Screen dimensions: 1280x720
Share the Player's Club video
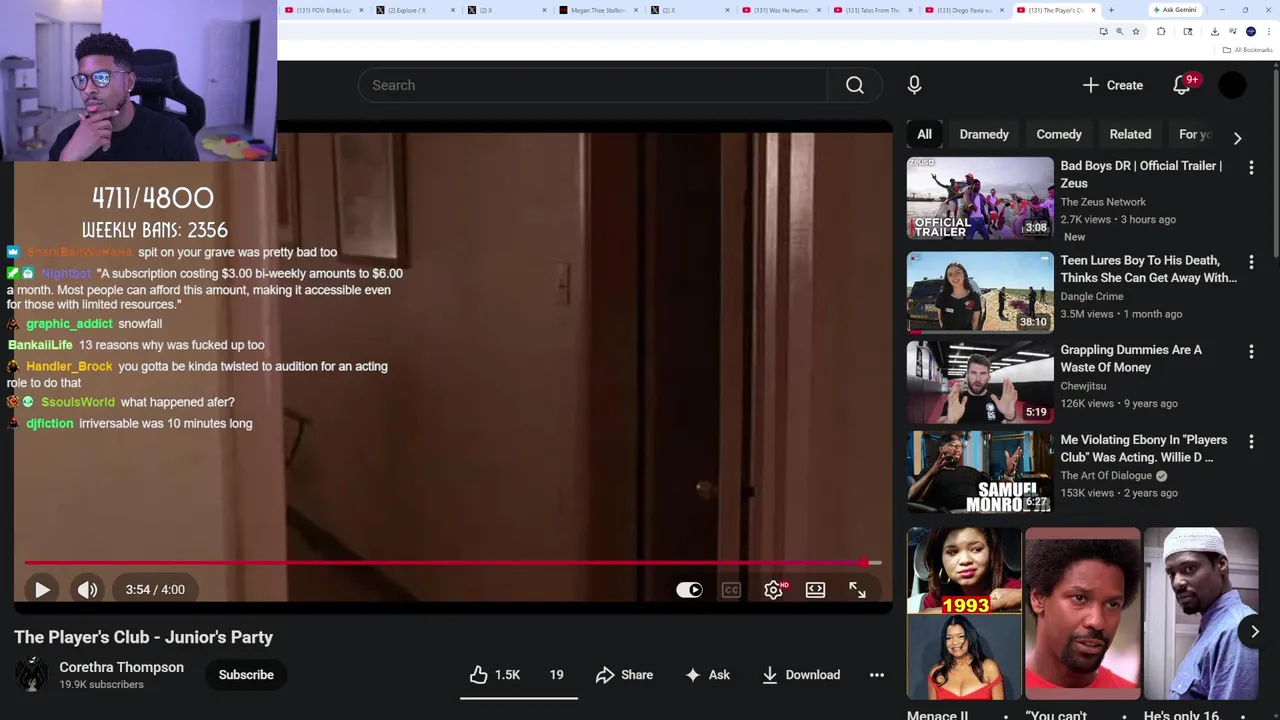(624, 675)
